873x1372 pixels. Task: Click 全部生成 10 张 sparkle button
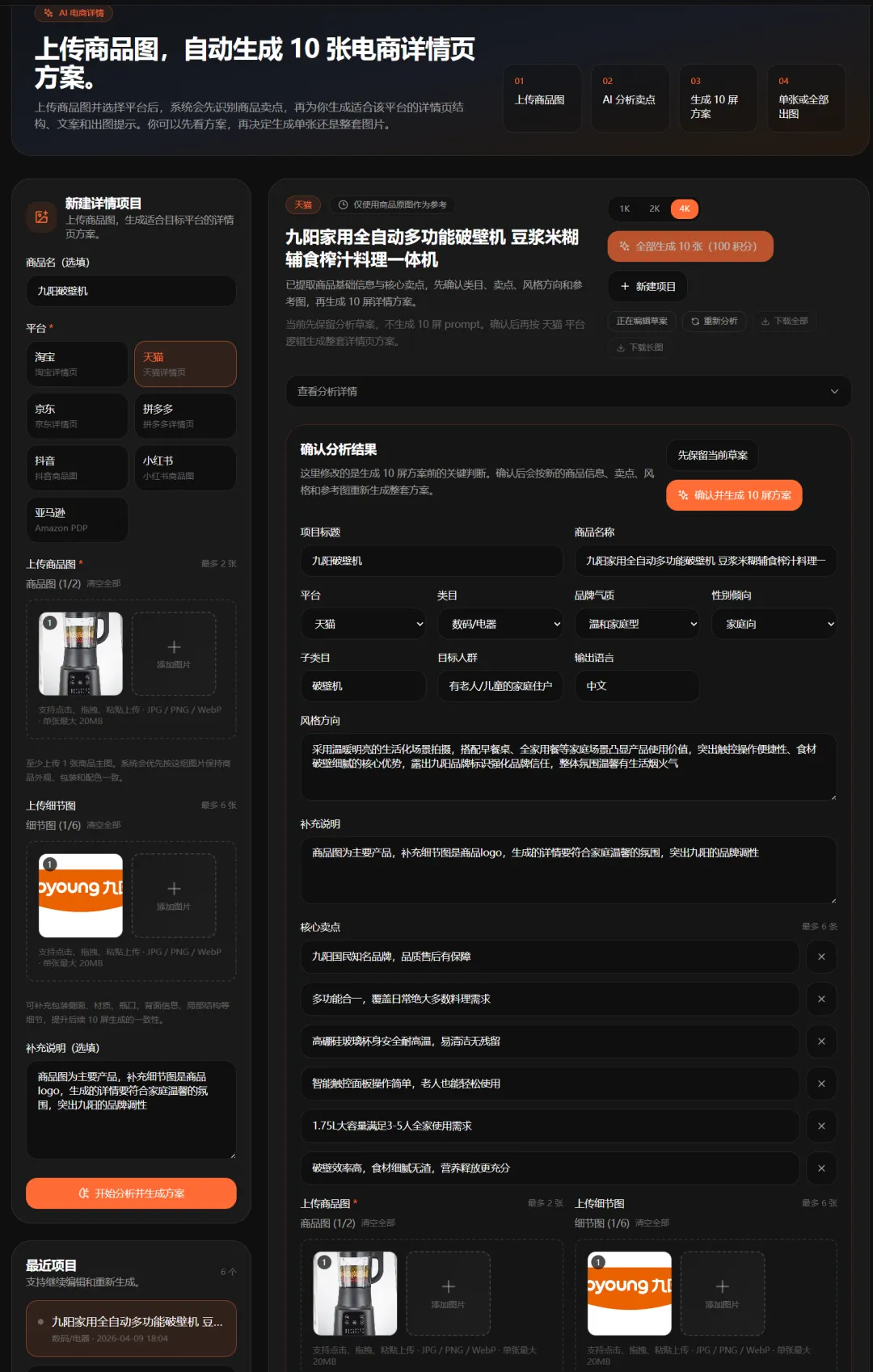point(690,246)
